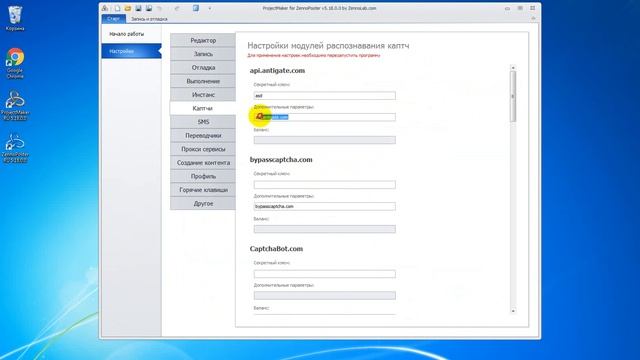The height and width of the screenshot is (360, 640).
Task: Click the CaptchaBot.com secret key field
Action: click(324, 274)
